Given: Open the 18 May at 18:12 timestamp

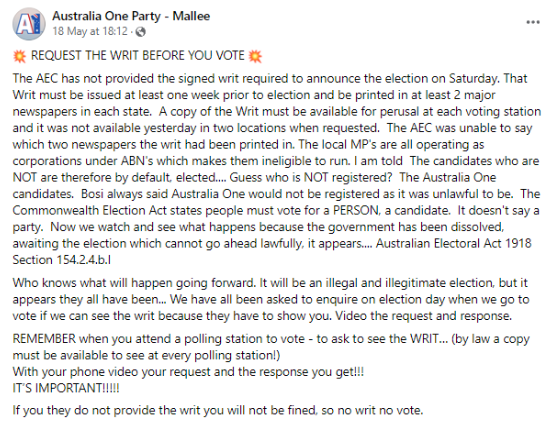Looking at the screenshot, I should pyautogui.click(x=90, y=32).
